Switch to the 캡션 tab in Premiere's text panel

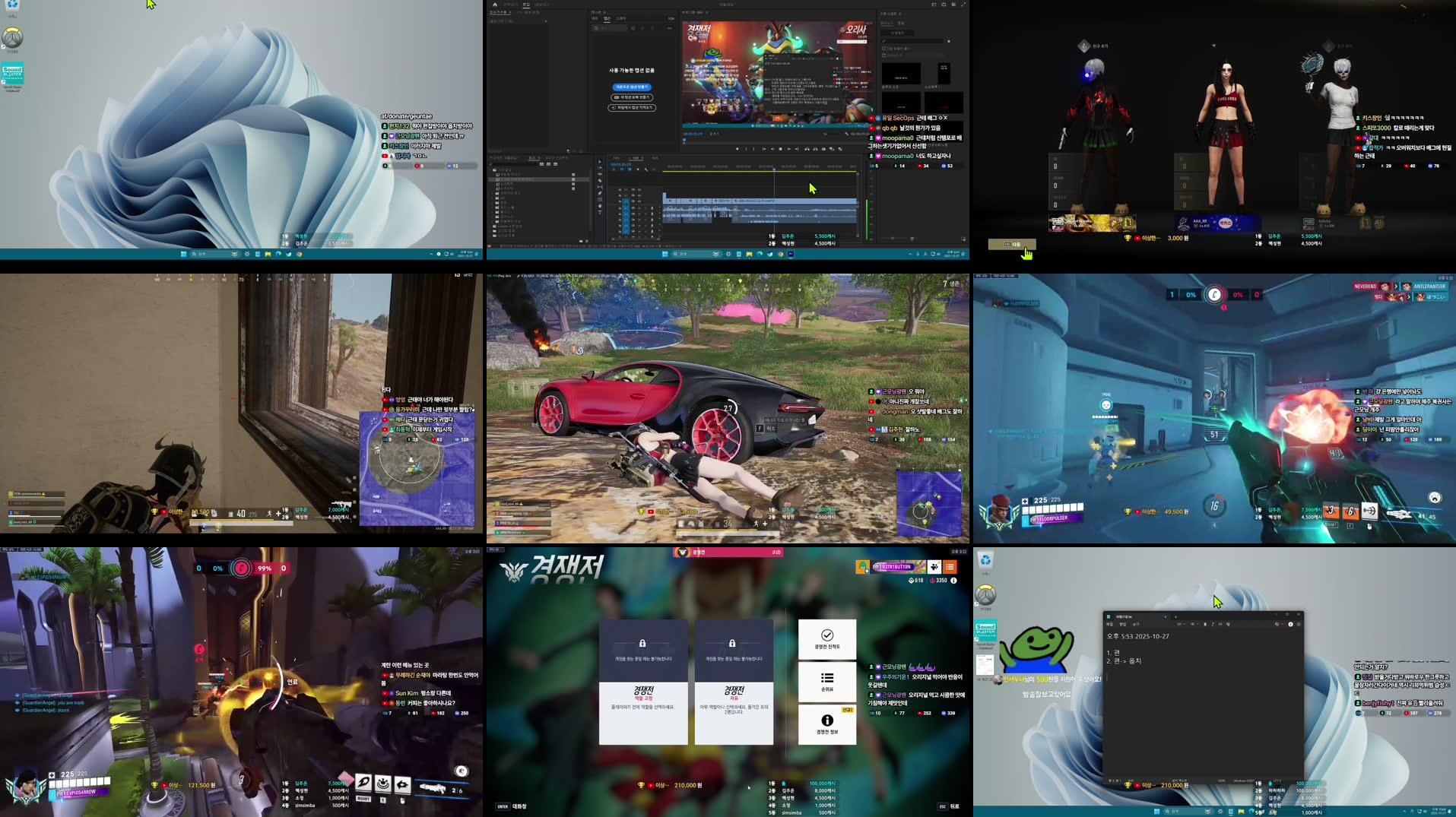(x=607, y=18)
